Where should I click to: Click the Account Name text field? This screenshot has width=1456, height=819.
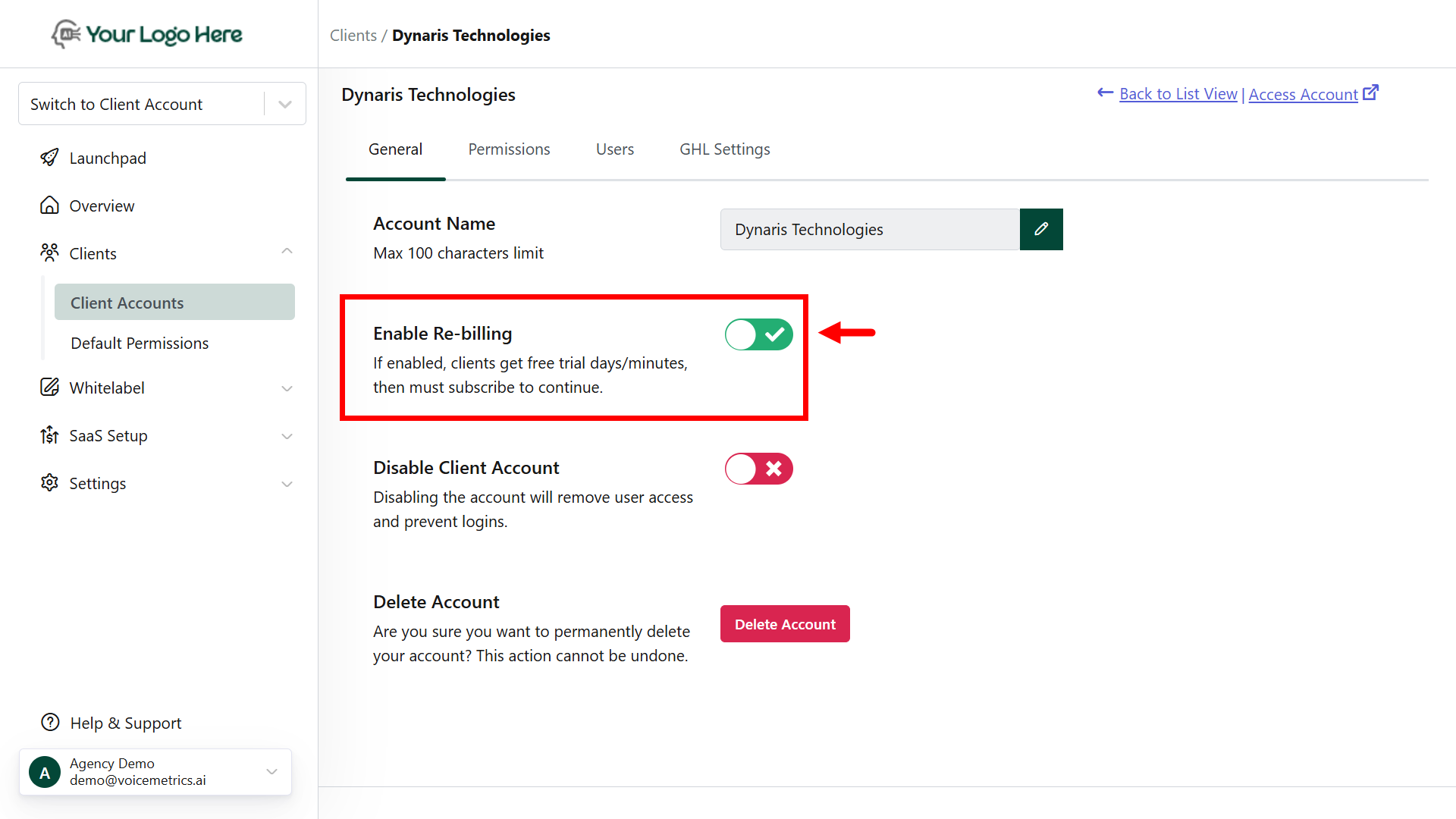(x=870, y=229)
